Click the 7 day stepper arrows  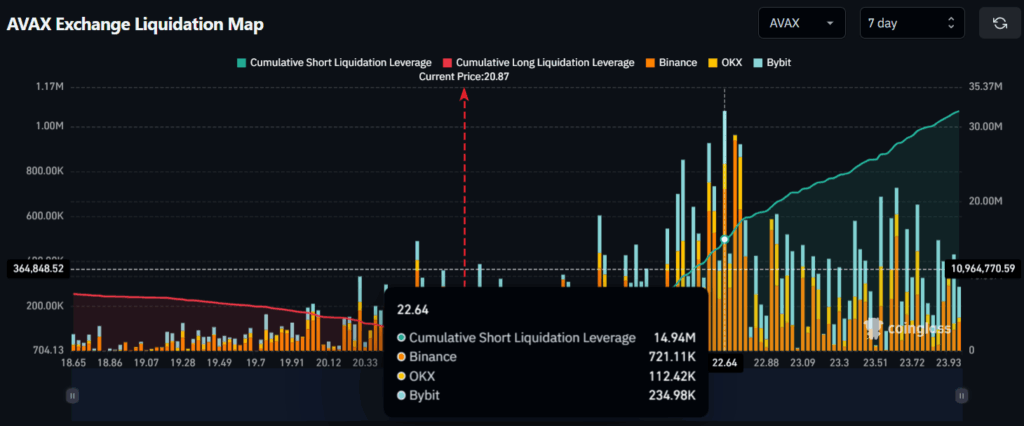click(952, 24)
